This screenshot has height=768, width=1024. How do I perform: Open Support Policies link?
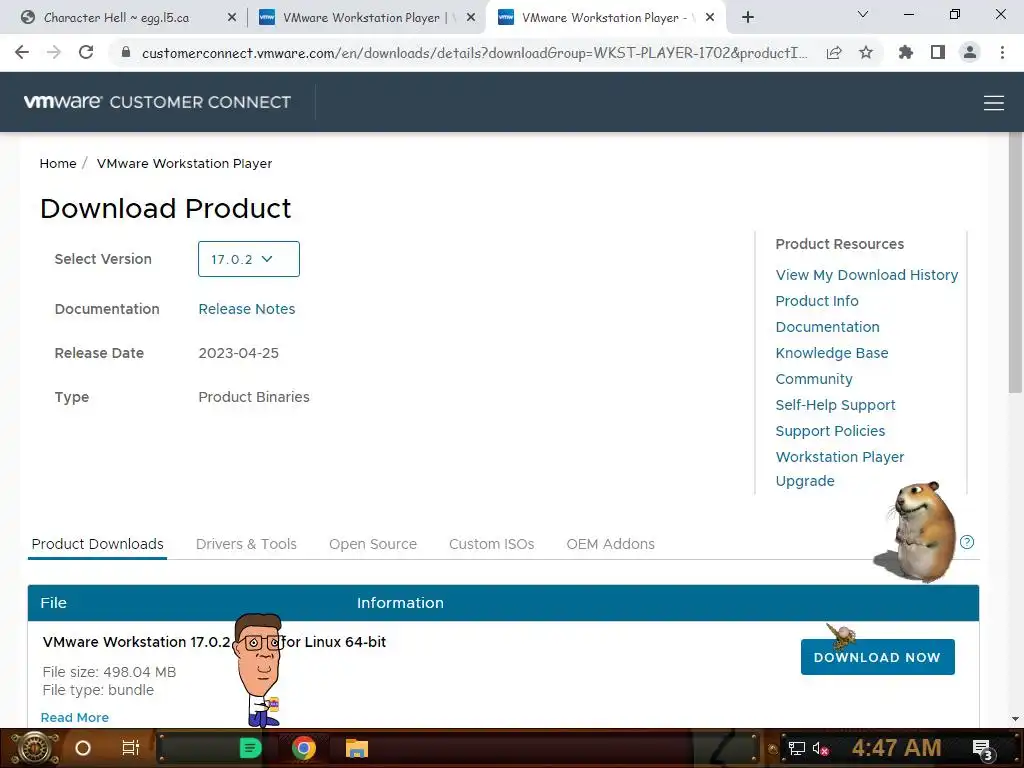coord(830,431)
